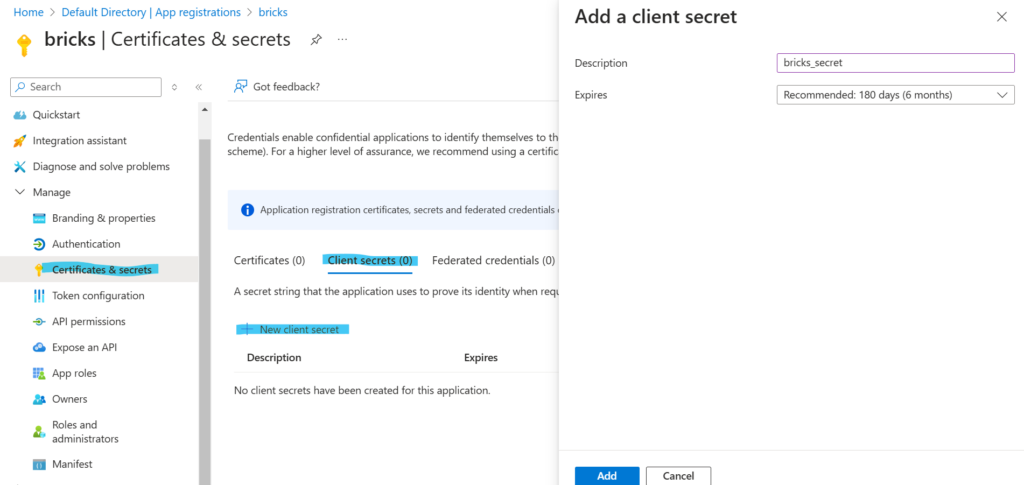Click the Expose an API cloud icon
This screenshot has width=1024, height=485.
pos(39,348)
